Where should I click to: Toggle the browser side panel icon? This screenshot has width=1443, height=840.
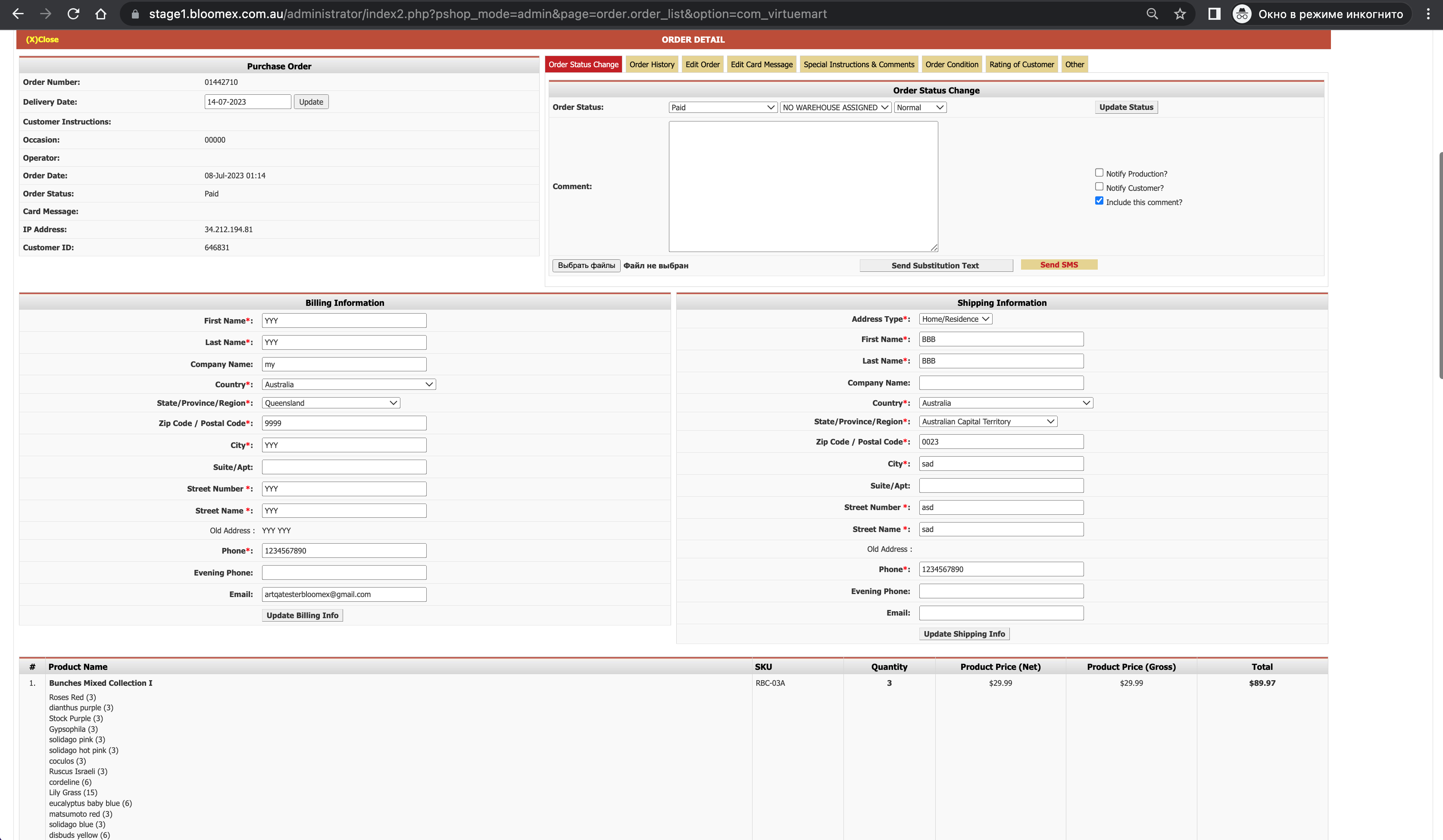[x=1214, y=14]
